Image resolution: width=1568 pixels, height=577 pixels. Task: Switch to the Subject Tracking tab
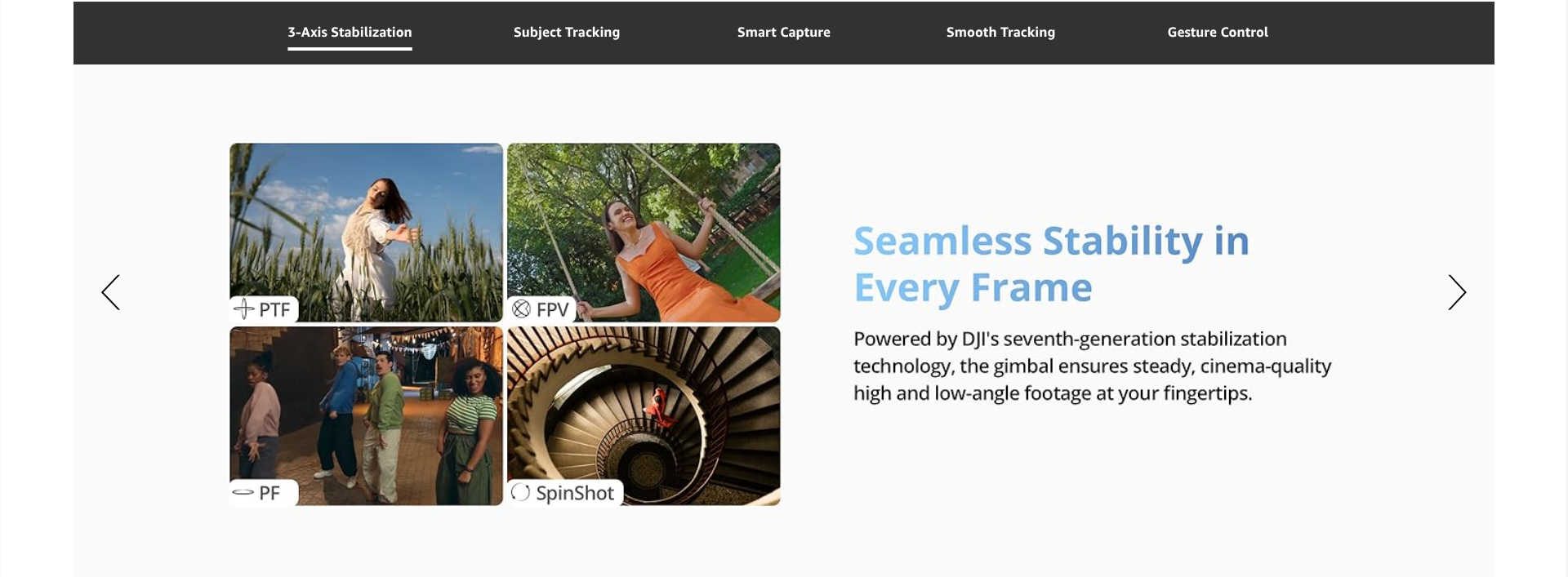tap(567, 33)
